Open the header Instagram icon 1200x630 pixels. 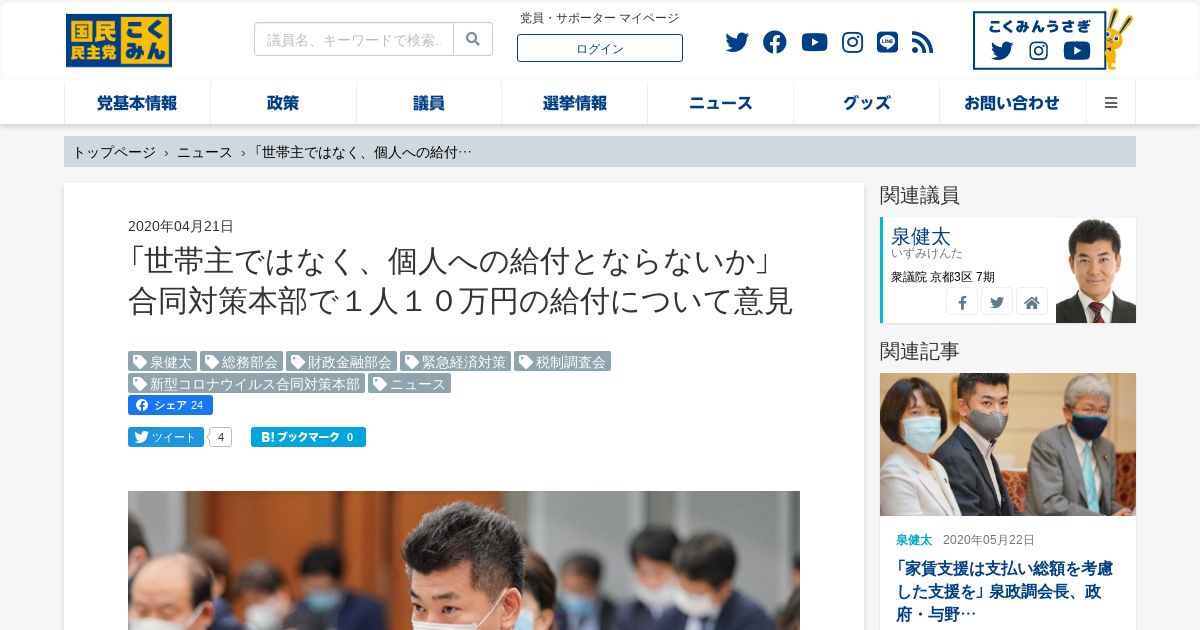pyautogui.click(x=852, y=42)
